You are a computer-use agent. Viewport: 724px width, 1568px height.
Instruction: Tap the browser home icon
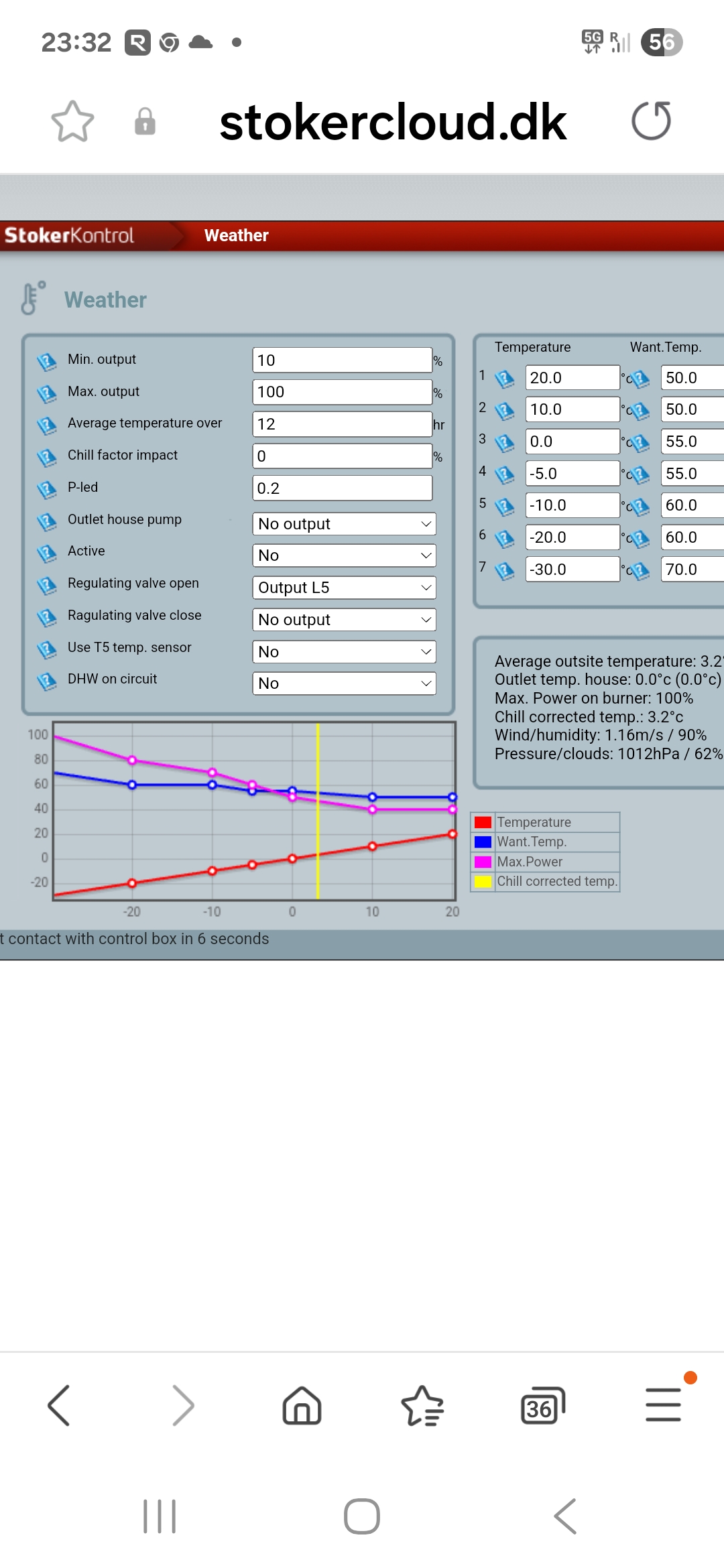tap(302, 1405)
